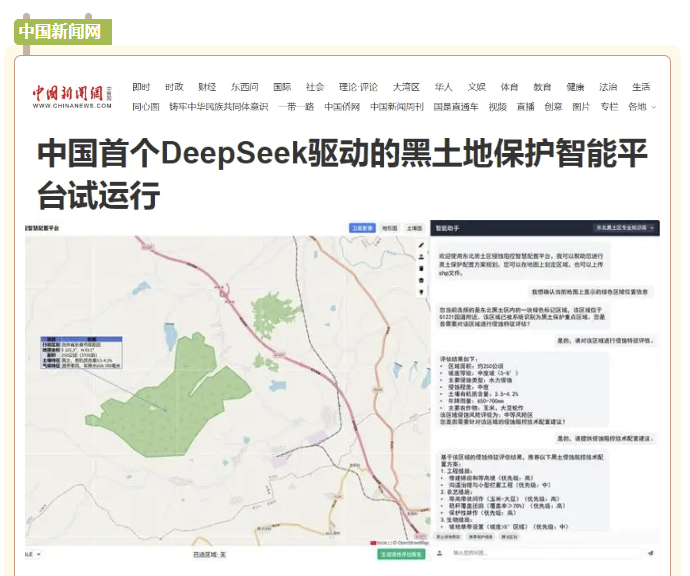Click the user avatar icon in chat input
This screenshot has width=690, height=576.
(443, 552)
